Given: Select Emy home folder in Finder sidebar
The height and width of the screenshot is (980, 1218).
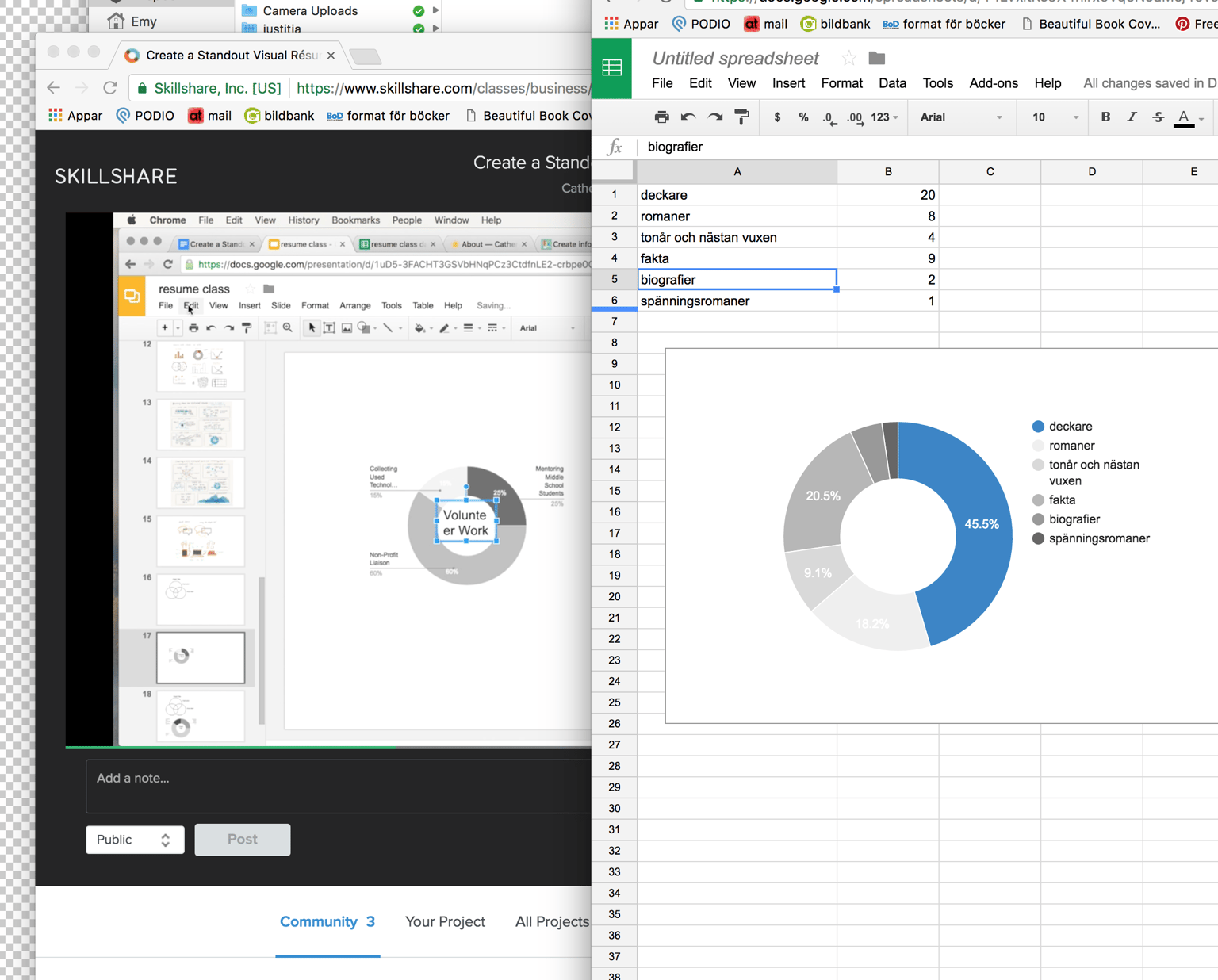Looking at the screenshot, I should pyautogui.click(x=132, y=21).
